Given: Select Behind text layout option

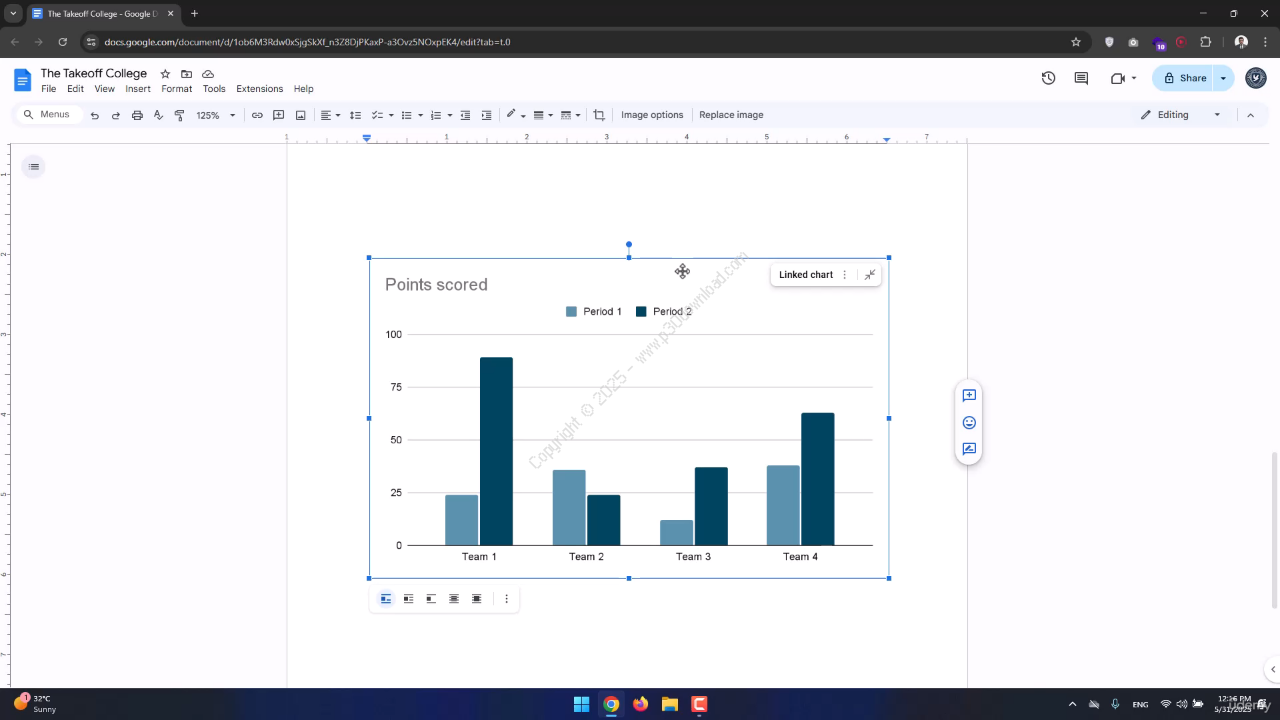Looking at the screenshot, I should pos(454,599).
